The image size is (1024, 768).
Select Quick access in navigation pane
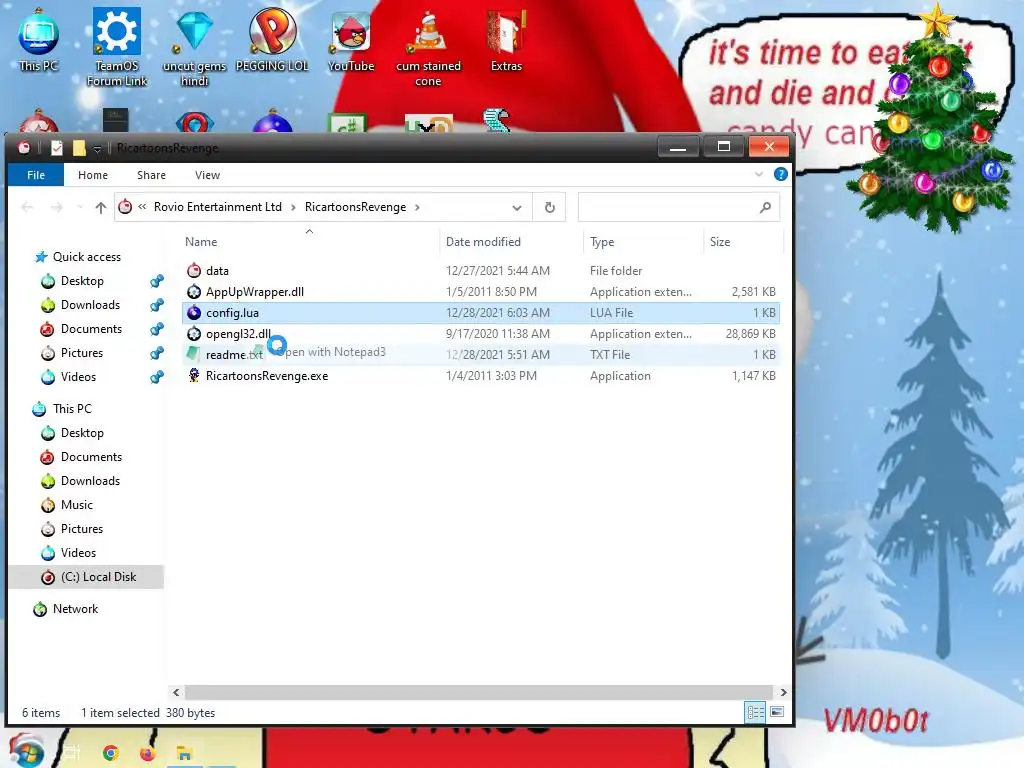86,257
